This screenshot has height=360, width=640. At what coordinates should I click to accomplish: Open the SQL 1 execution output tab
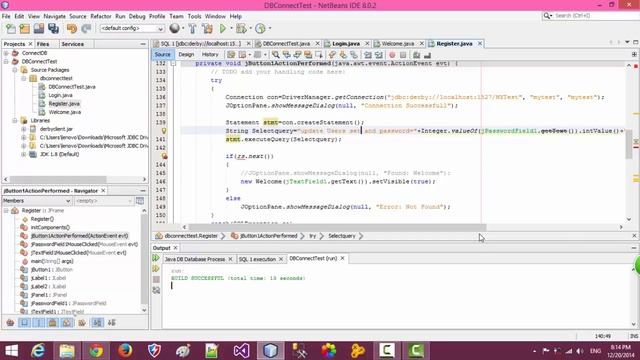click(x=257, y=259)
